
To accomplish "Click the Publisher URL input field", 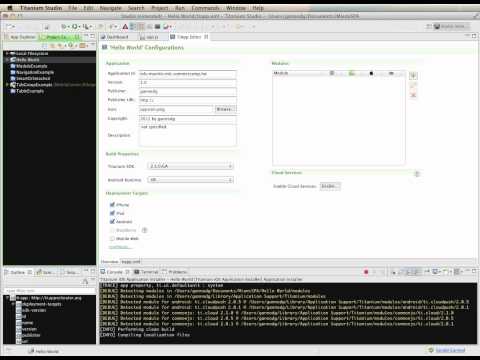I will [x=188, y=100].
